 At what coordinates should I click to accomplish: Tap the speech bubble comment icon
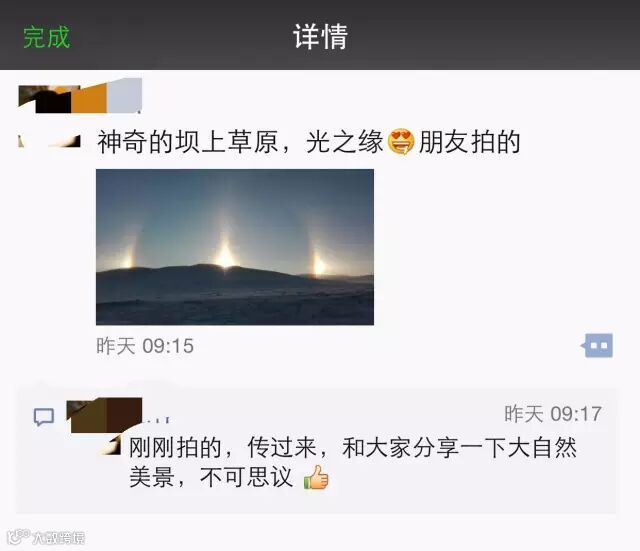click(43, 417)
